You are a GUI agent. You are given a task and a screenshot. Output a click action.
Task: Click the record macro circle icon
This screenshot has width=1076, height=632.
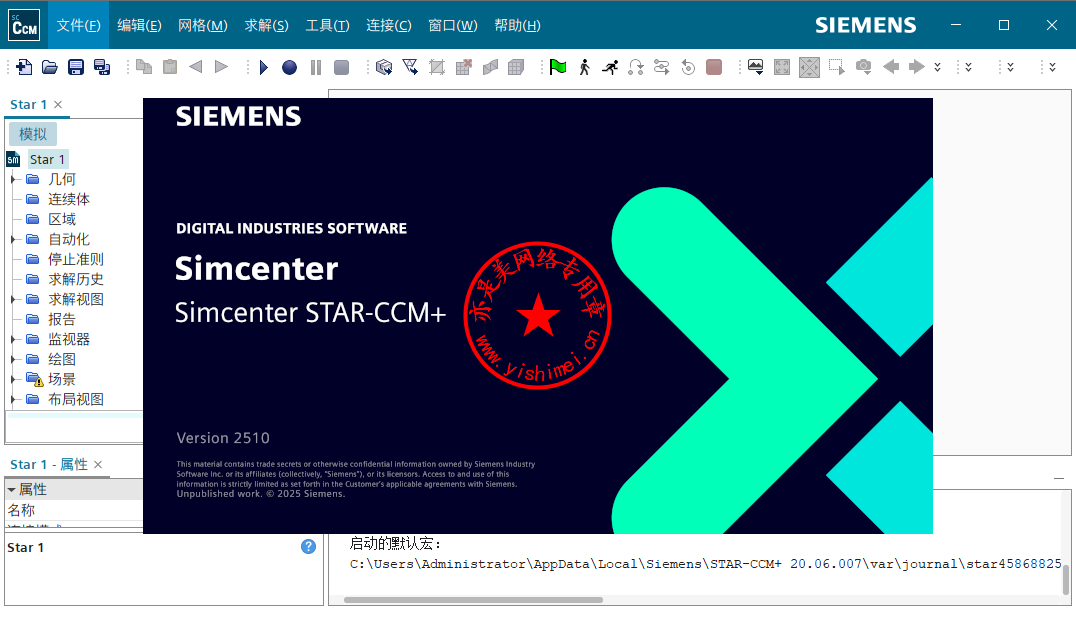click(x=289, y=67)
